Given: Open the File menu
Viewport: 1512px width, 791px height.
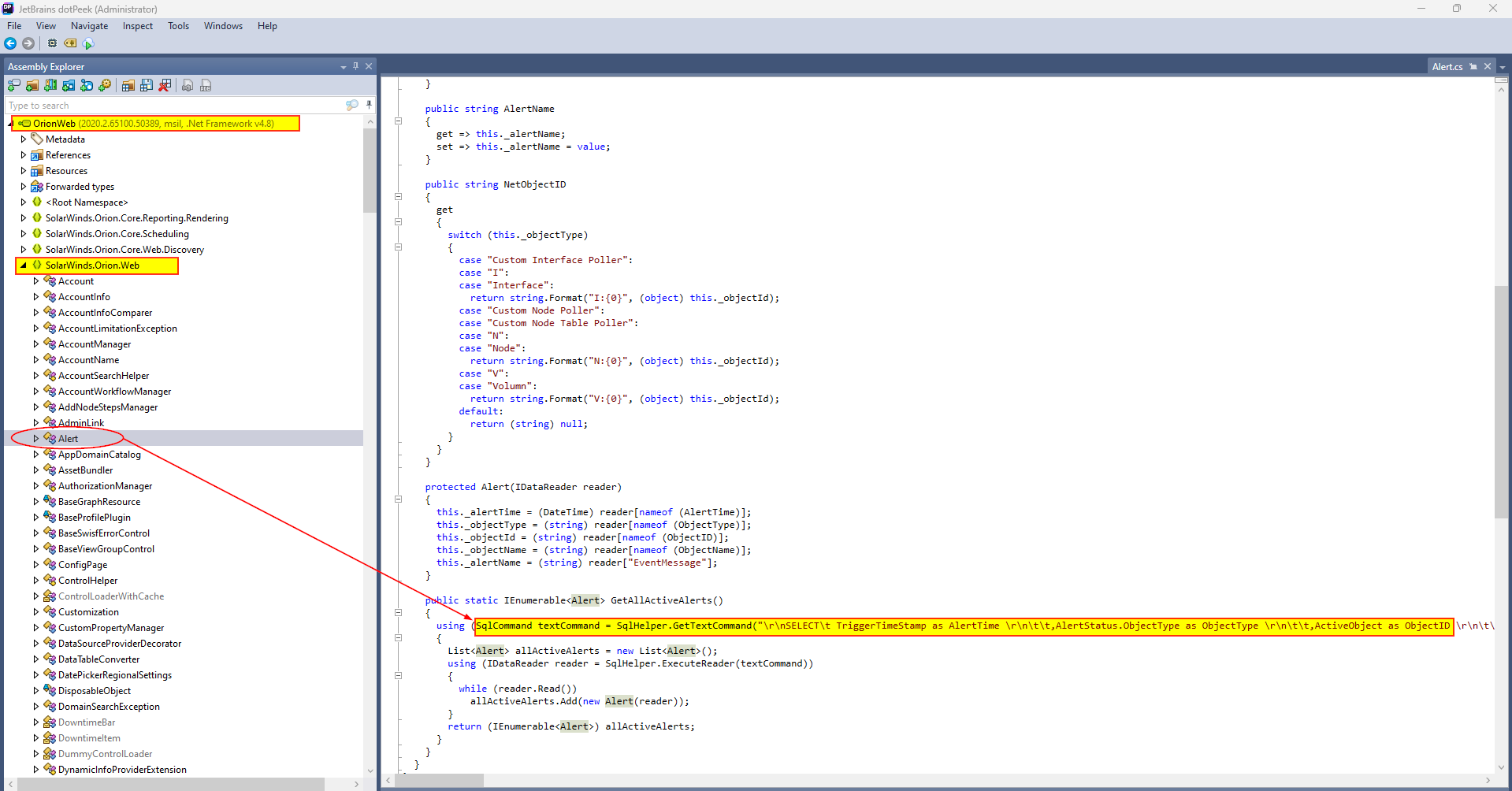Looking at the screenshot, I should [x=14, y=26].
